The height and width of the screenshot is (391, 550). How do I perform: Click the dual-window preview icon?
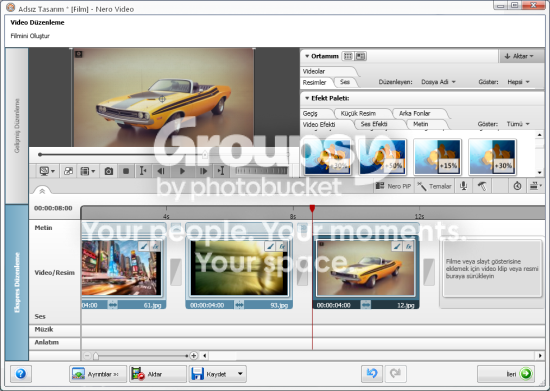68,171
